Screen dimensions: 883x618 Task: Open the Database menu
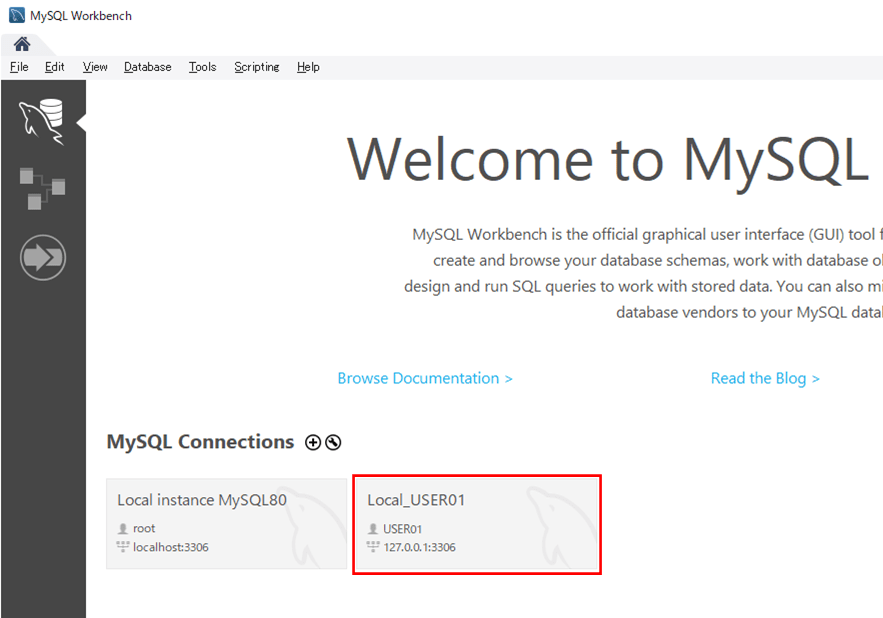(147, 67)
